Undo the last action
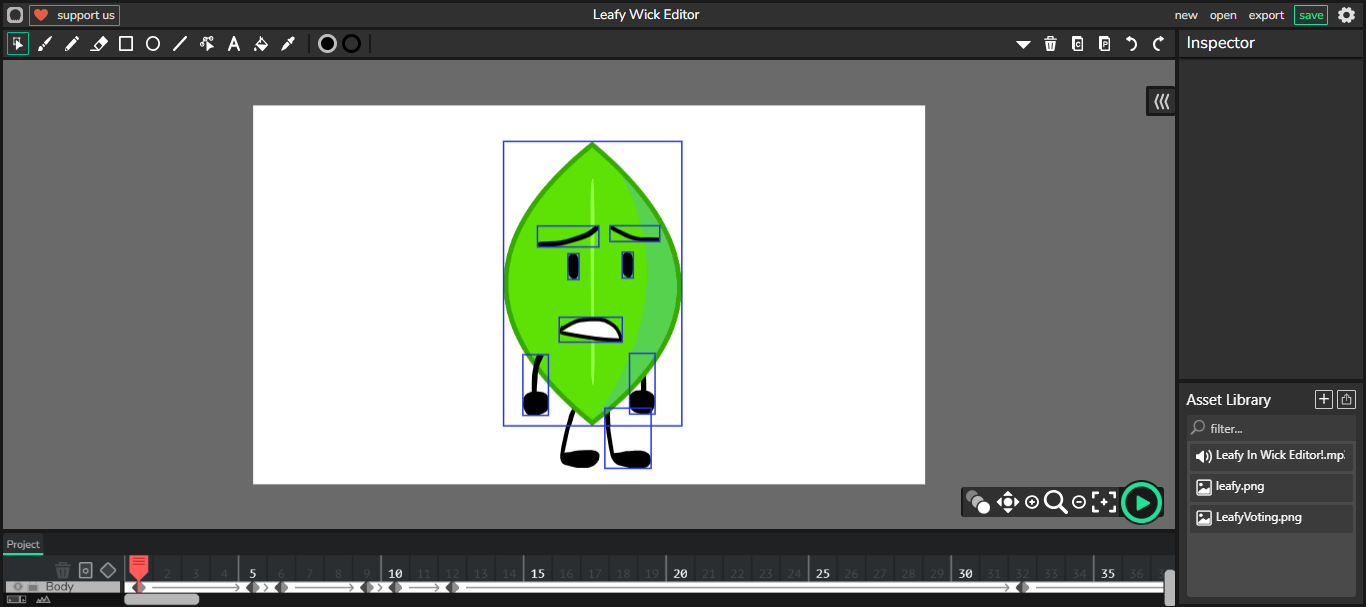This screenshot has width=1366, height=607. point(1131,44)
